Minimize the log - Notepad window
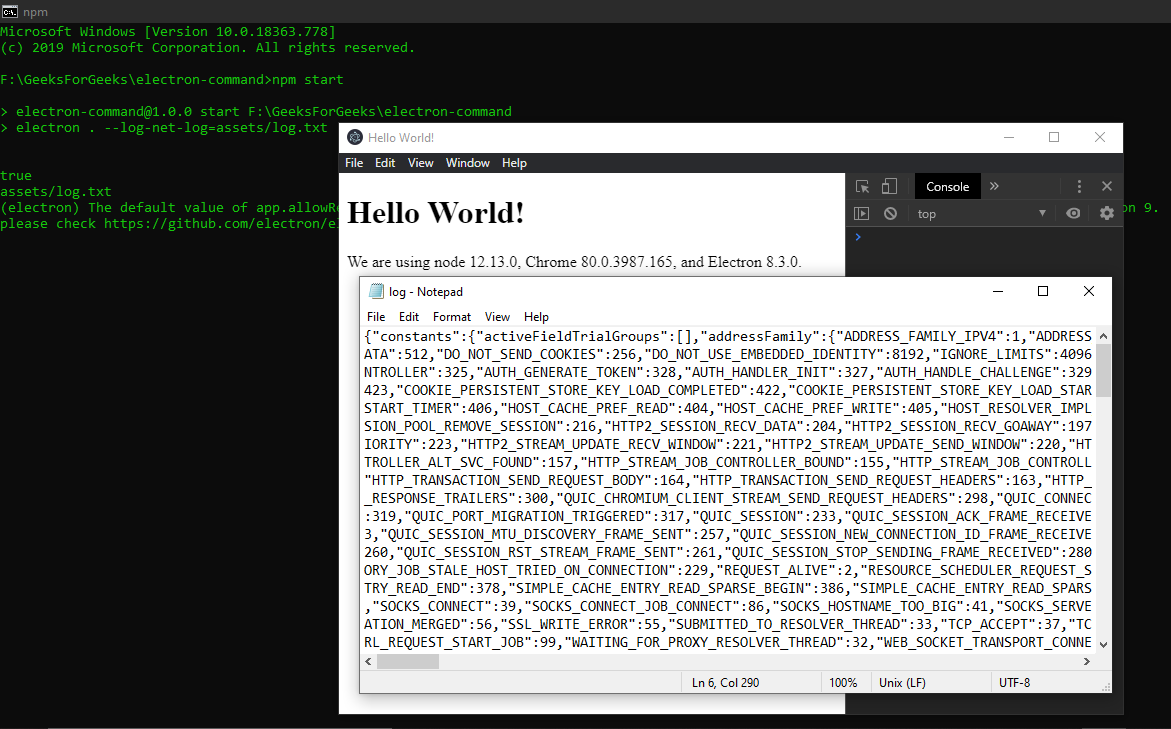Viewport: 1171px width, 729px height. pyautogui.click(x=998, y=291)
